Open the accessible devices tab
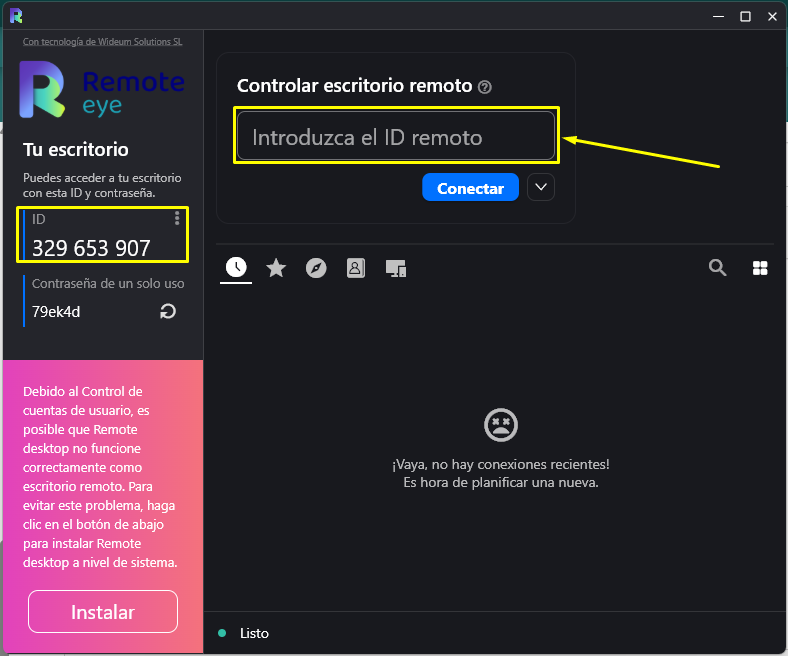This screenshot has height=656, width=788. pos(396,268)
